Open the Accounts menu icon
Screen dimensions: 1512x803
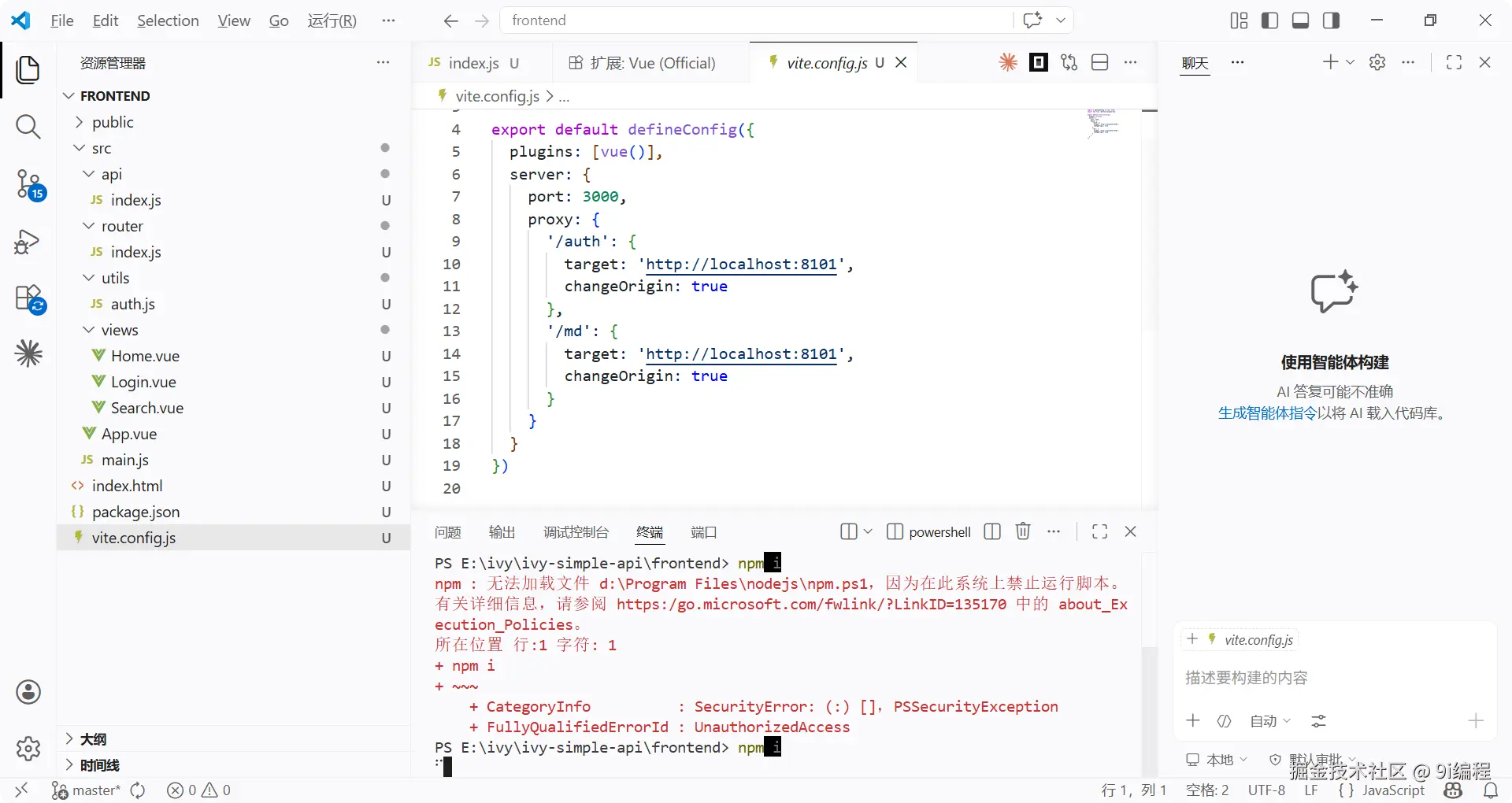click(x=28, y=692)
